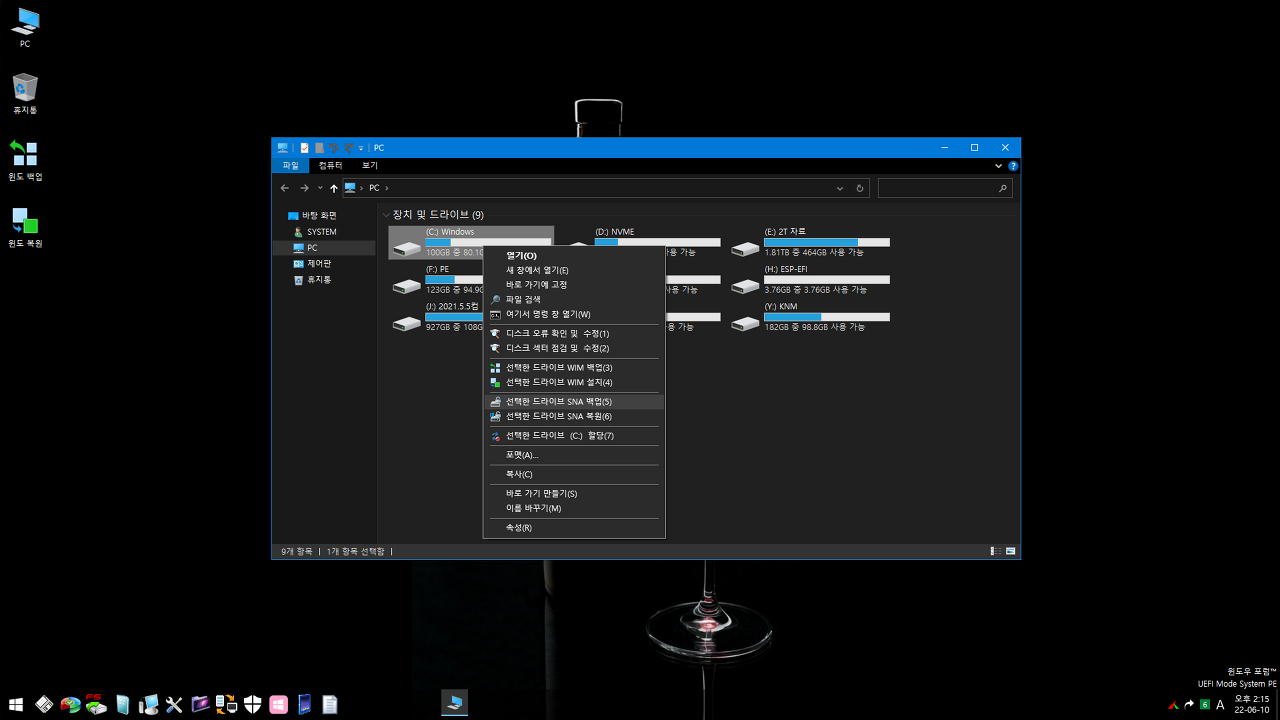Viewport: 1280px width, 720px height.
Task: Open the address bar history dropdown
Action: (x=840, y=188)
